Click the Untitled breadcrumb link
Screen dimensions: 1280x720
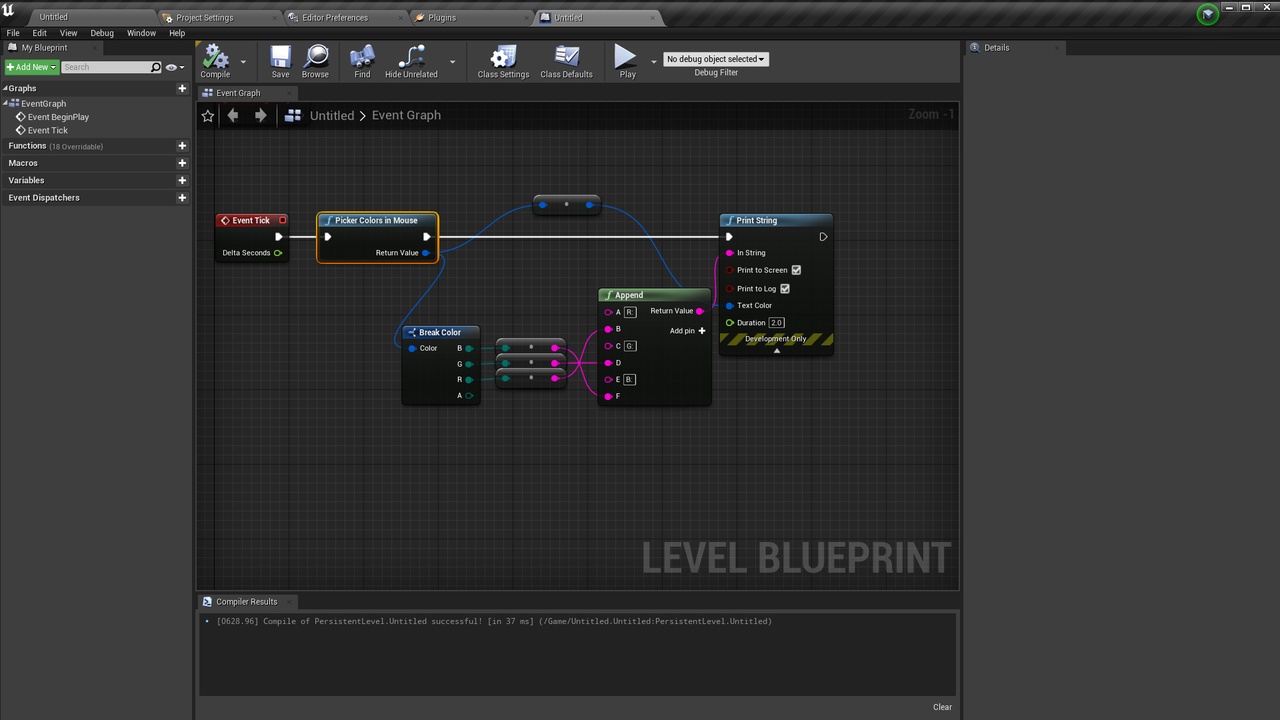pyautogui.click(x=332, y=115)
